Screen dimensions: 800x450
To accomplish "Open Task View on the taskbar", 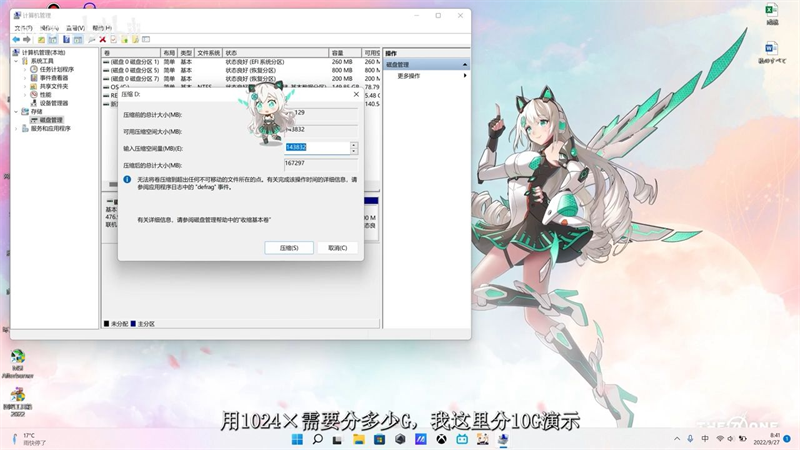I will (338, 439).
